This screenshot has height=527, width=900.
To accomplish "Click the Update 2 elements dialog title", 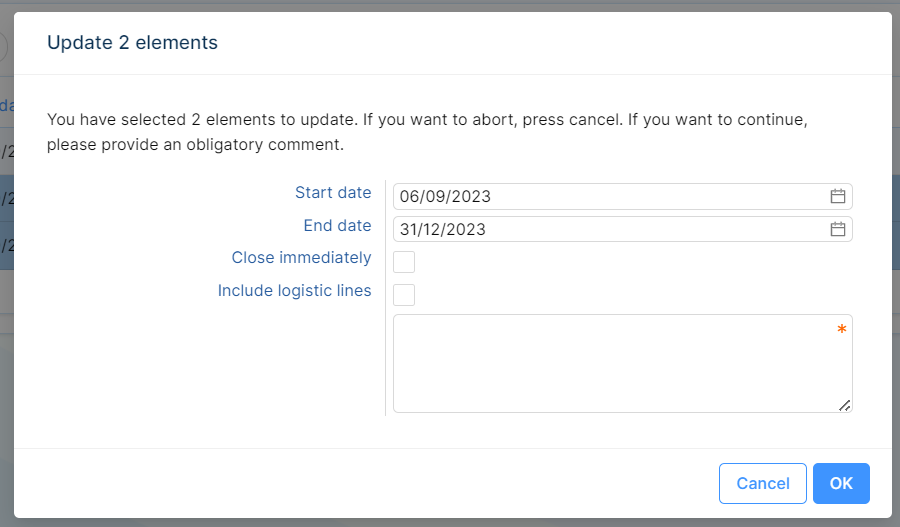I will [x=132, y=43].
